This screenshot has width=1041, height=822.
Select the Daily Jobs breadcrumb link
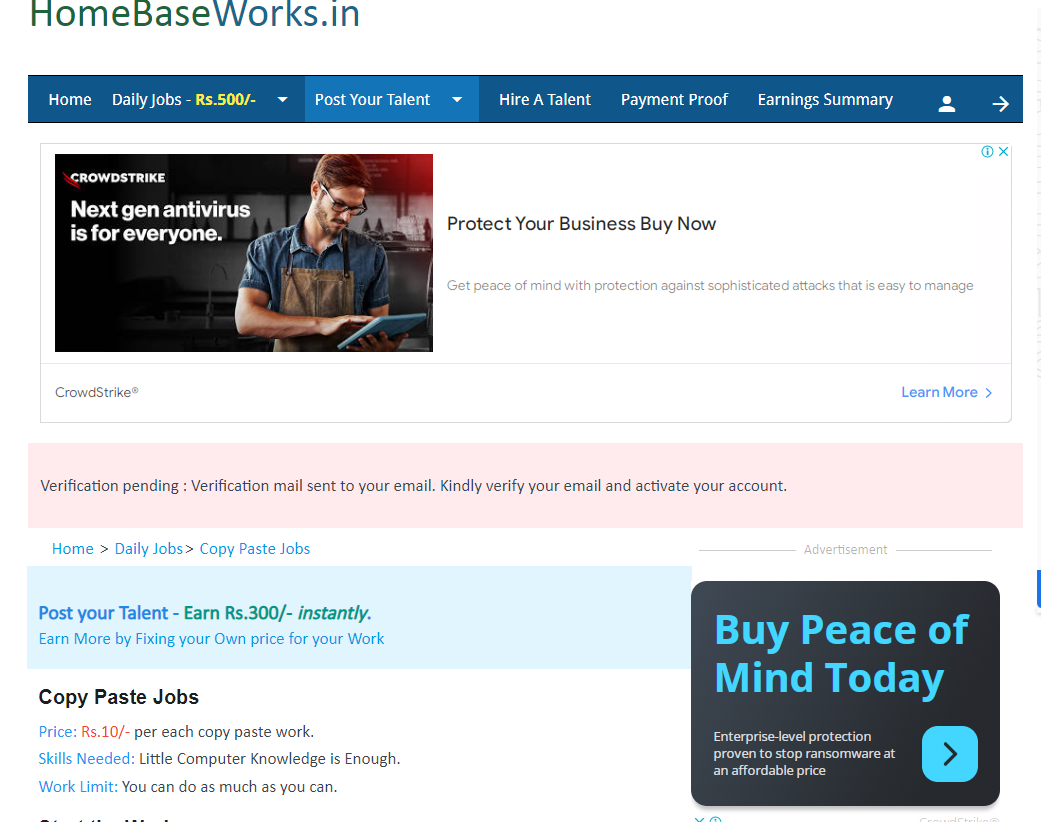[149, 548]
